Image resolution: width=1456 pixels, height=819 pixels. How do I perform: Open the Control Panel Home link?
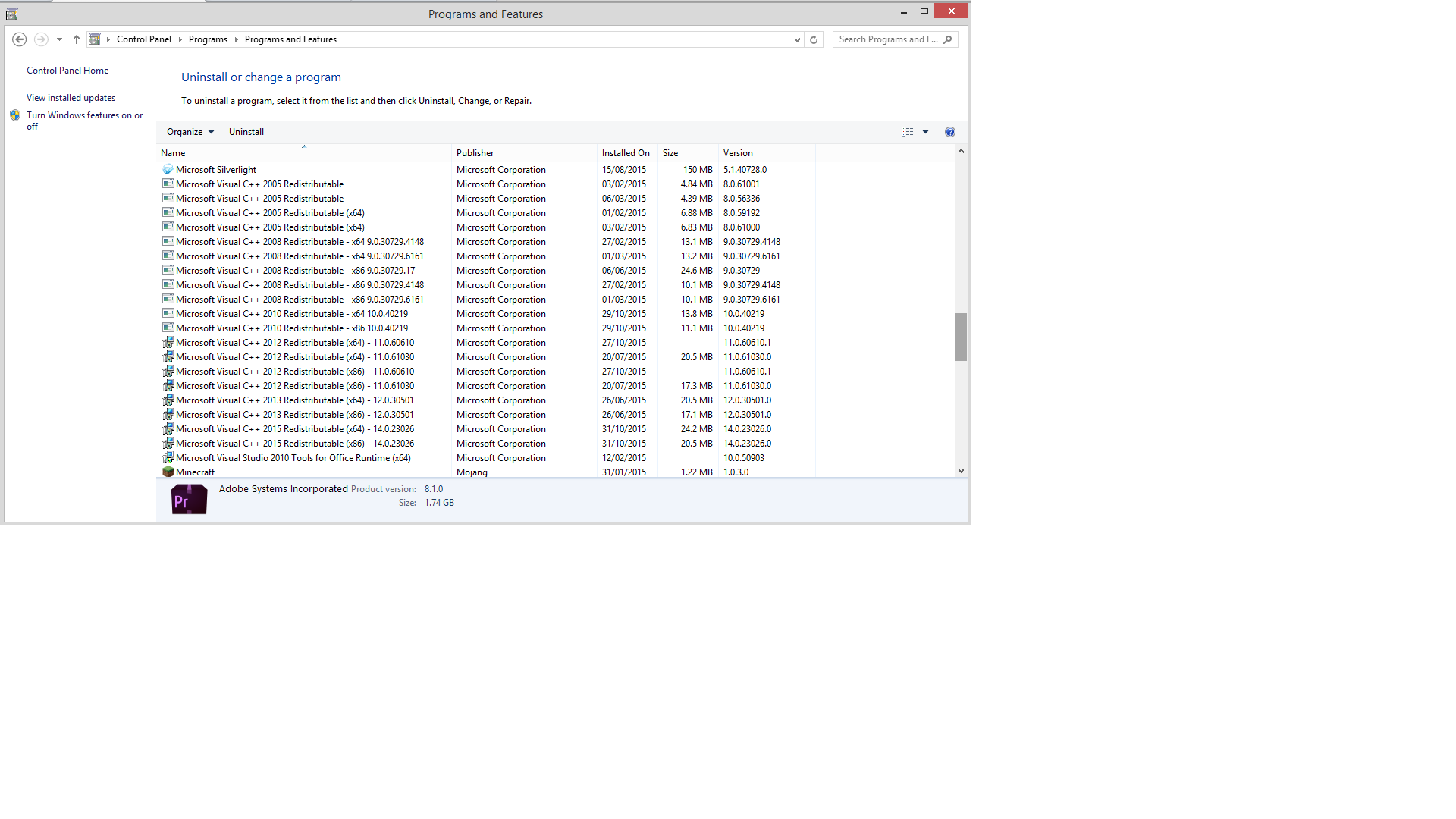click(67, 71)
